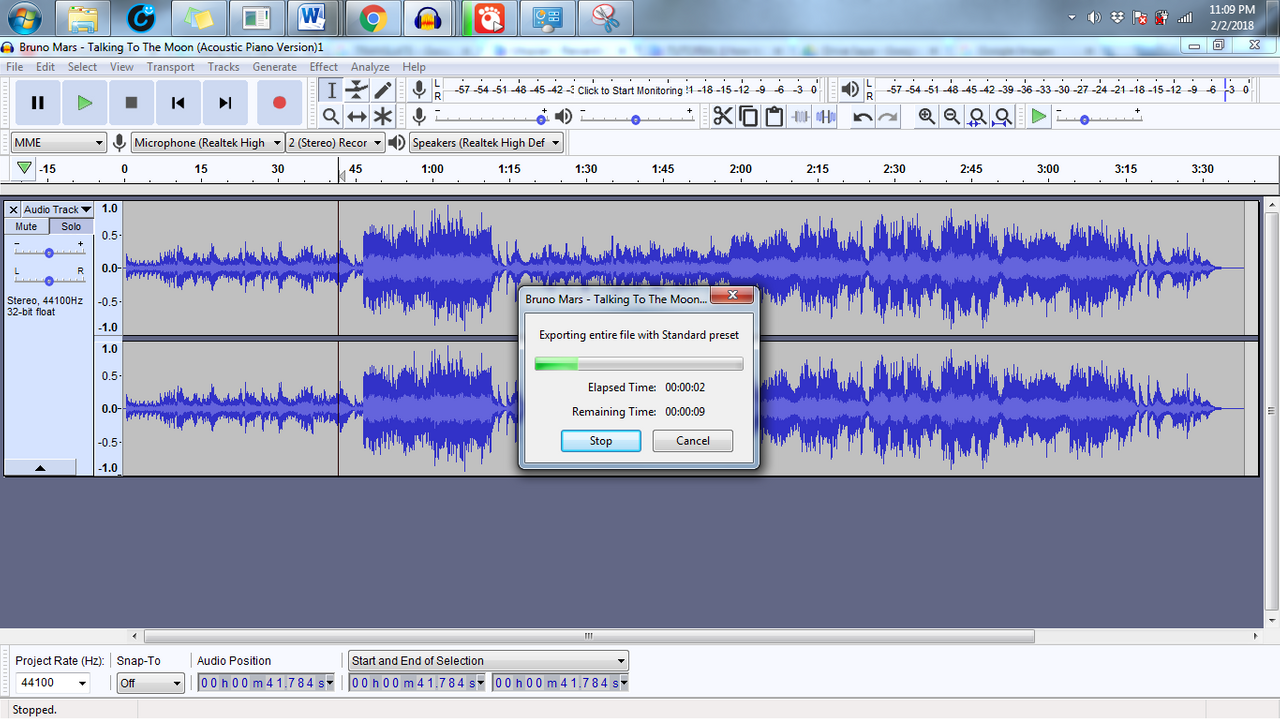Click the Redo arrow icon
Image resolution: width=1280 pixels, height=720 pixels.
(x=887, y=116)
